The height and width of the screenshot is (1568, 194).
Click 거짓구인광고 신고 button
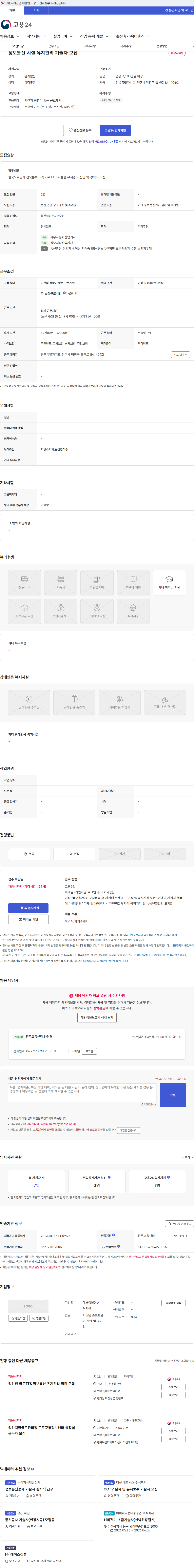coord(179,1223)
